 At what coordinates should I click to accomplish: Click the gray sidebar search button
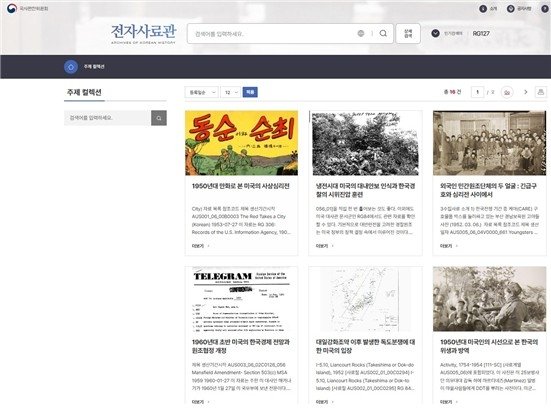159,118
